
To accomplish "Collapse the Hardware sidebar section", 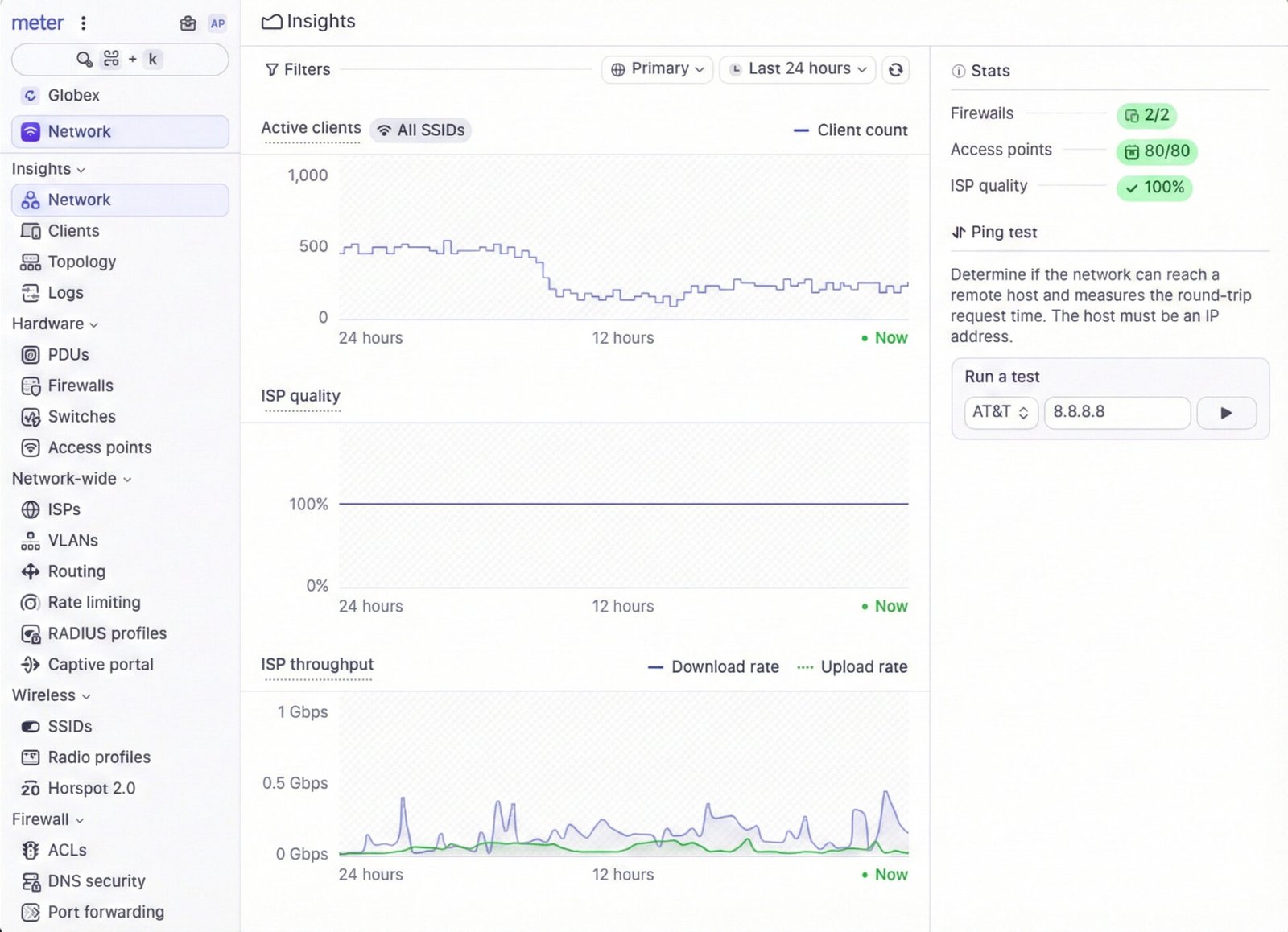I will click(55, 324).
